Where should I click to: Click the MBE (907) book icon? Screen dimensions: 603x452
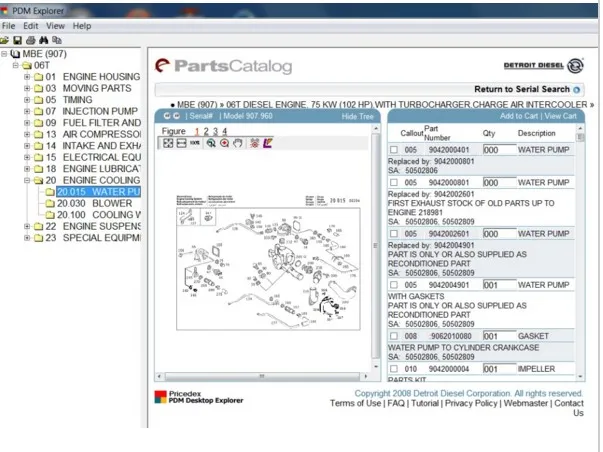(x=15, y=54)
